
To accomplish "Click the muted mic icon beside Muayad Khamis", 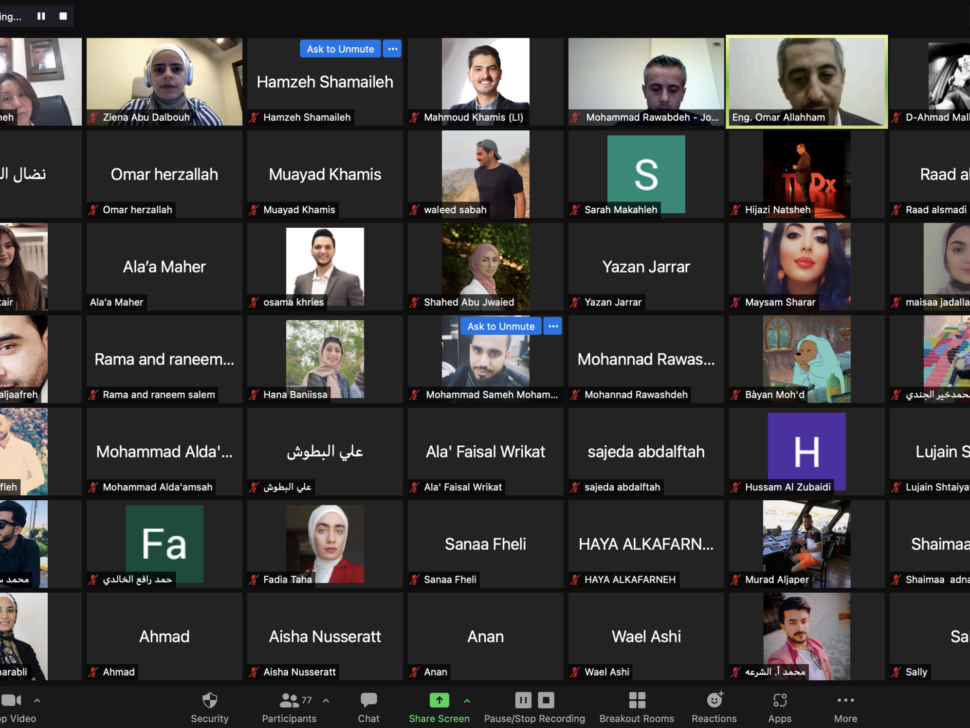I will [254, 210].
